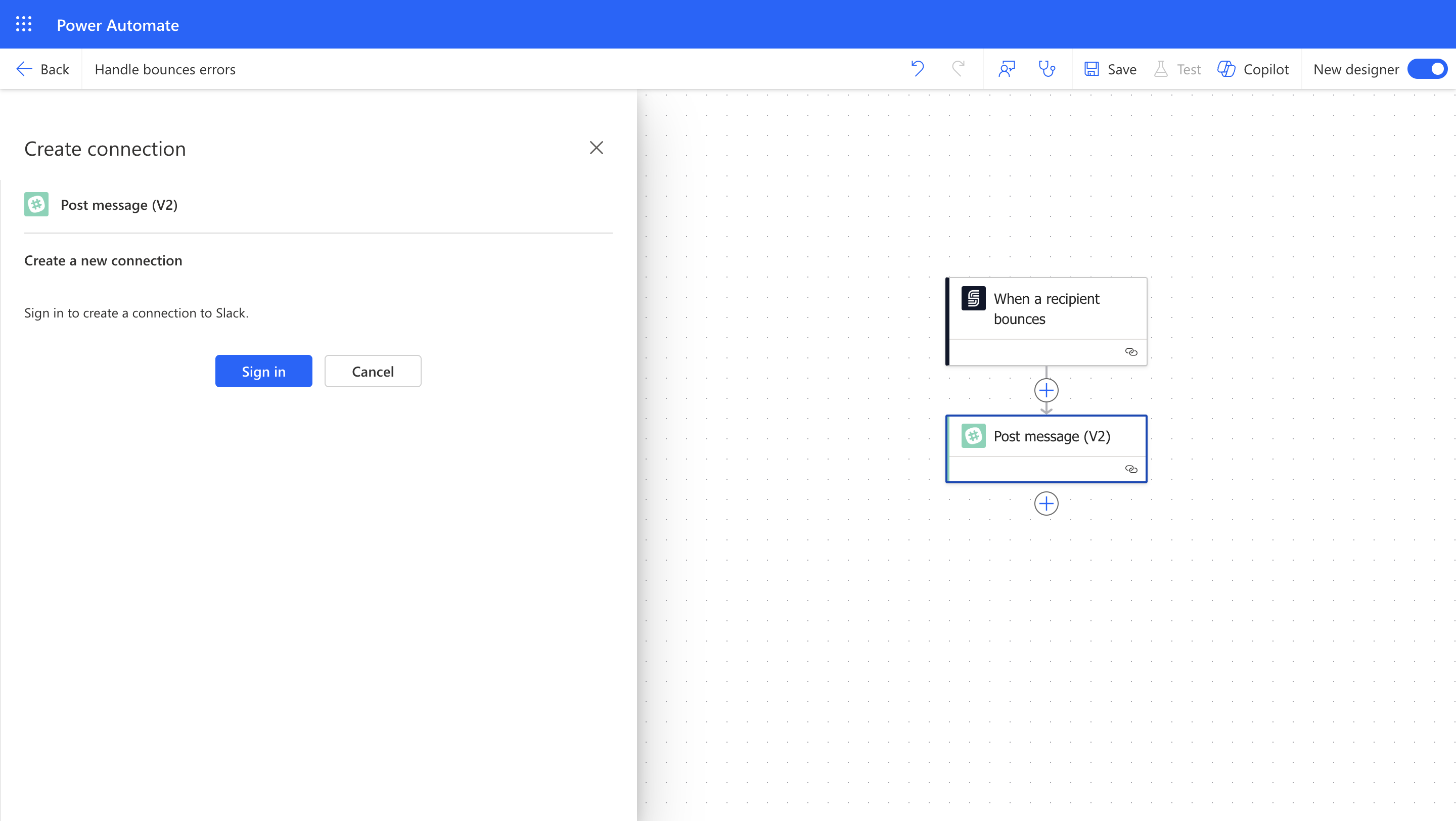Image resolution: width=1456 pixels, height=821 pixels.
Task: Open the Flow checker stethoscope icon
Action: pos(1047,69)
